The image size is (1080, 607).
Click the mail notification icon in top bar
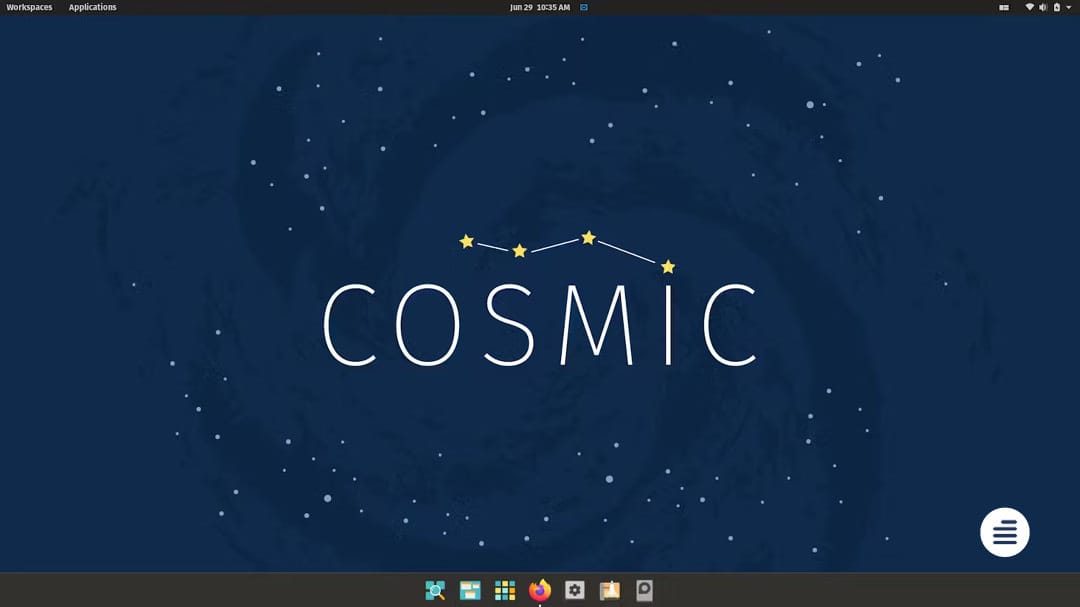pos(583,7)
